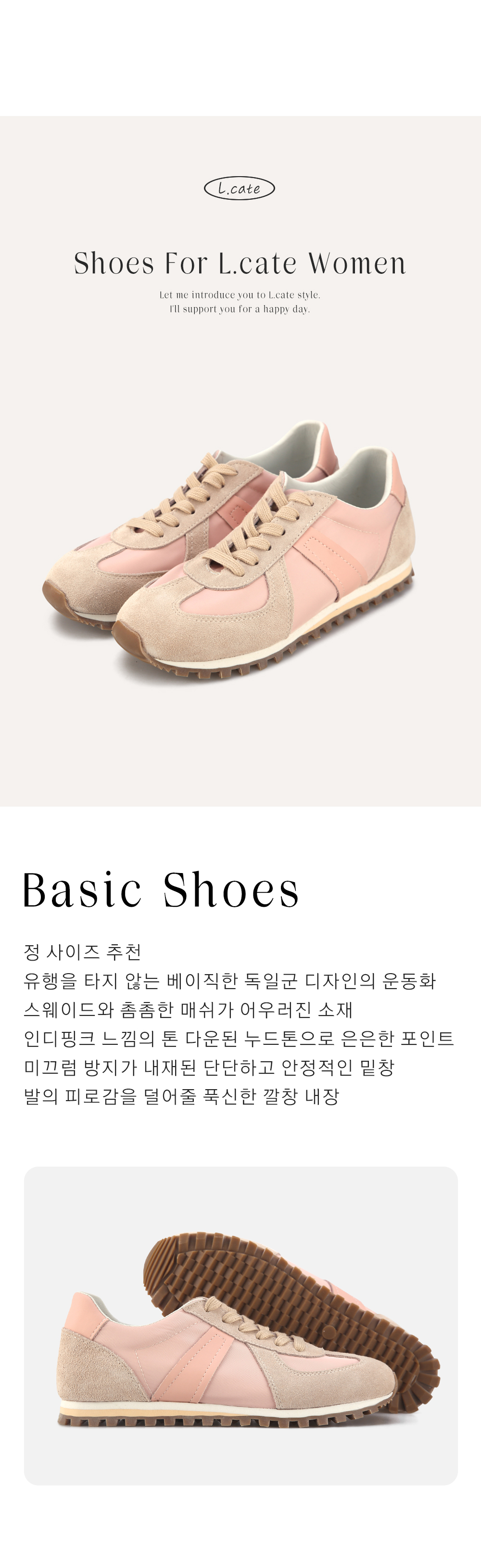481x1568 pixels.
Task: Click the pink sneakers hero image
Action: pyautogui.click(x=228, y=550)
